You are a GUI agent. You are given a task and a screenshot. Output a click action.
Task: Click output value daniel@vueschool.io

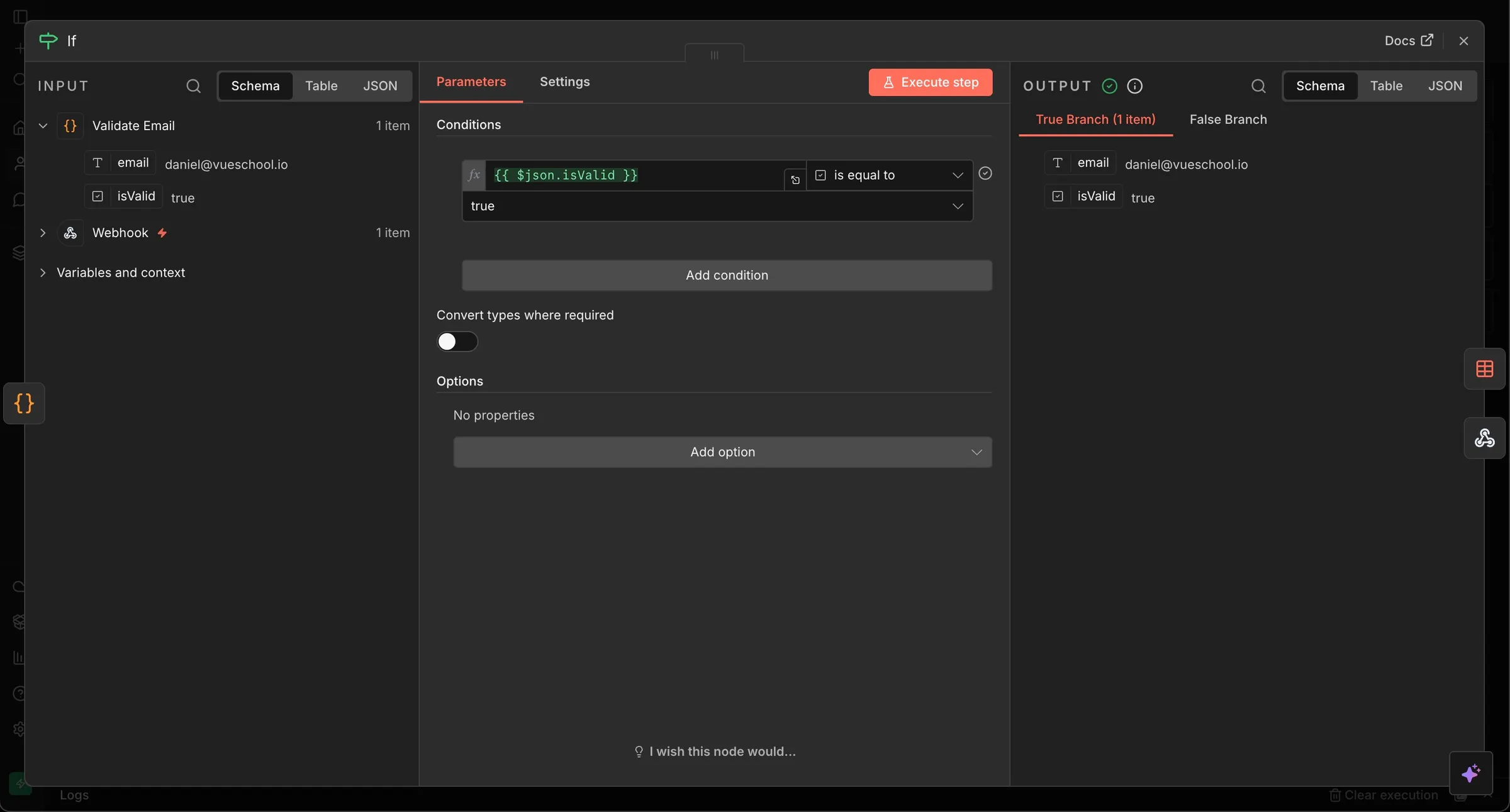tap(1186, 165)
